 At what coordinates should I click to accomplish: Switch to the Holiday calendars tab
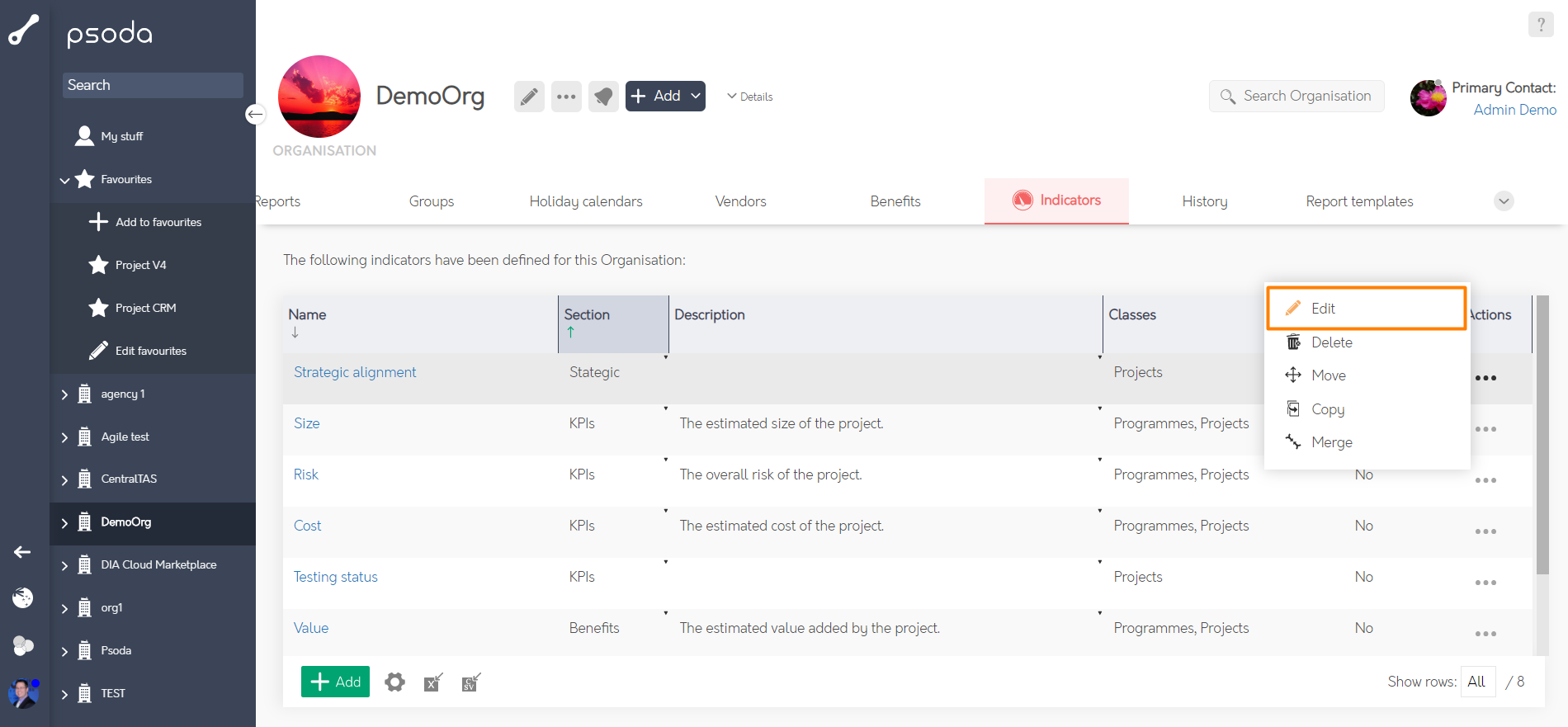[x=586, y=201]
